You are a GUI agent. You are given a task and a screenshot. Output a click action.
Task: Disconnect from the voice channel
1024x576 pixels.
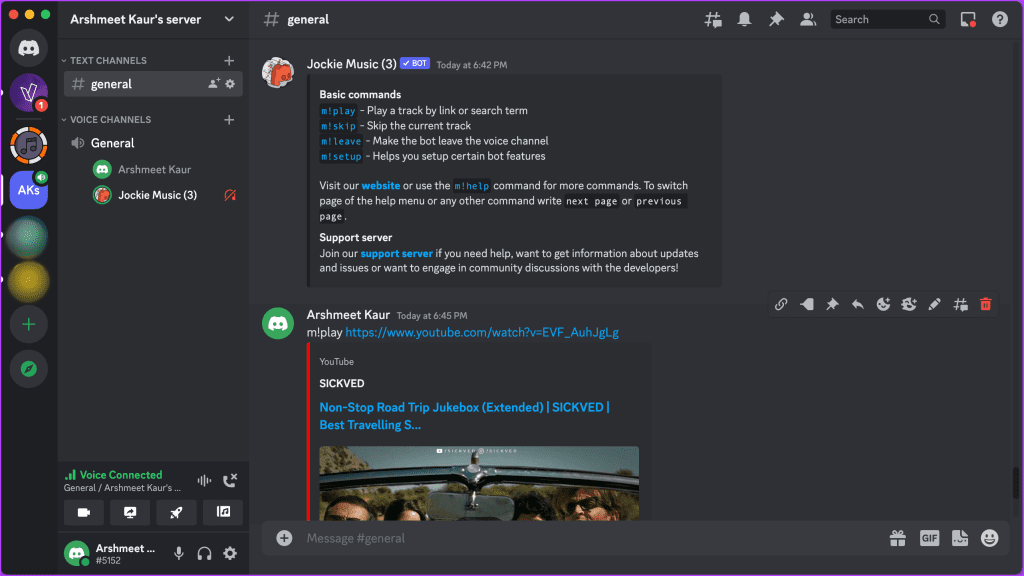230,481
